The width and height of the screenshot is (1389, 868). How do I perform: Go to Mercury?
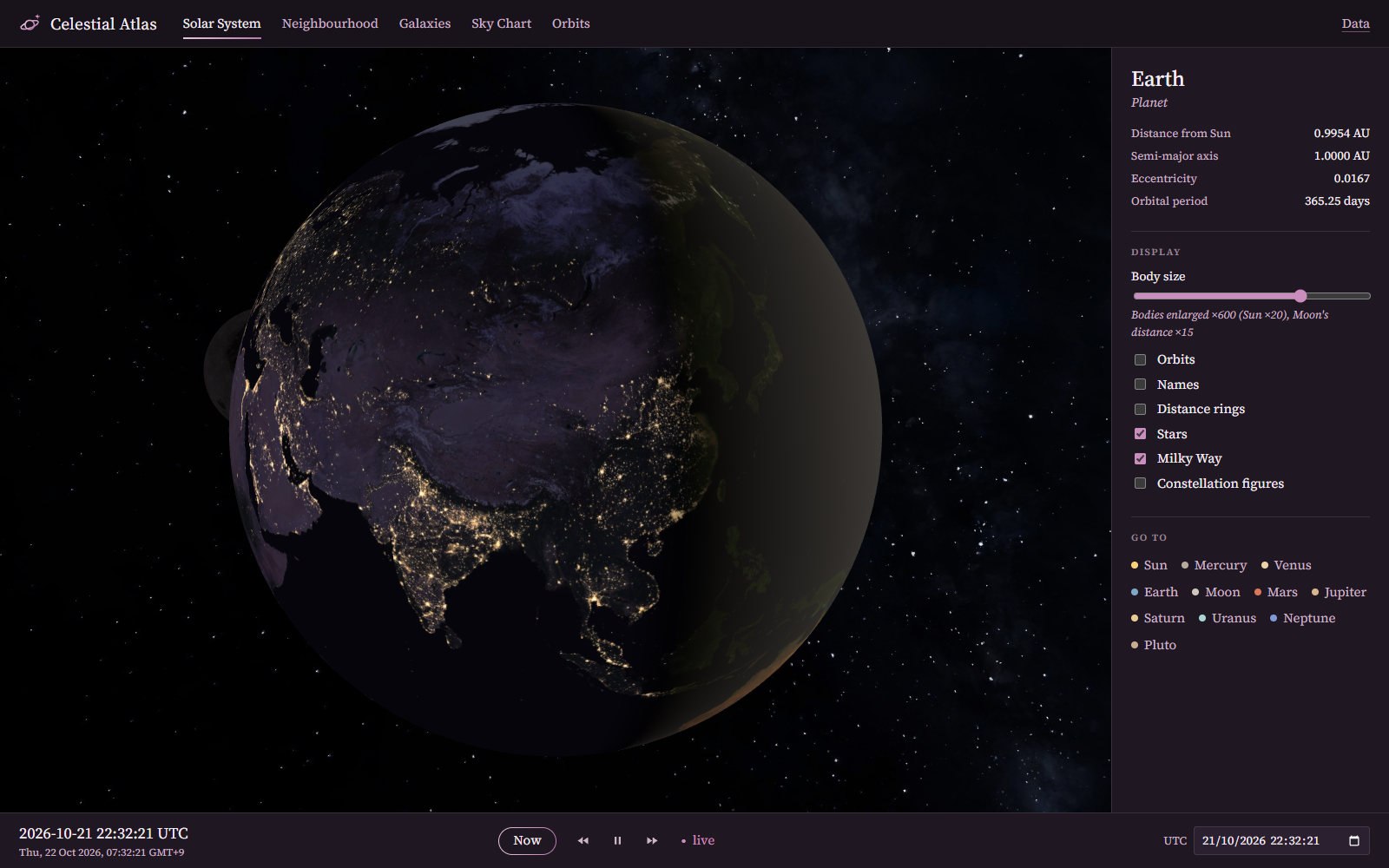tap(1214, 565)
